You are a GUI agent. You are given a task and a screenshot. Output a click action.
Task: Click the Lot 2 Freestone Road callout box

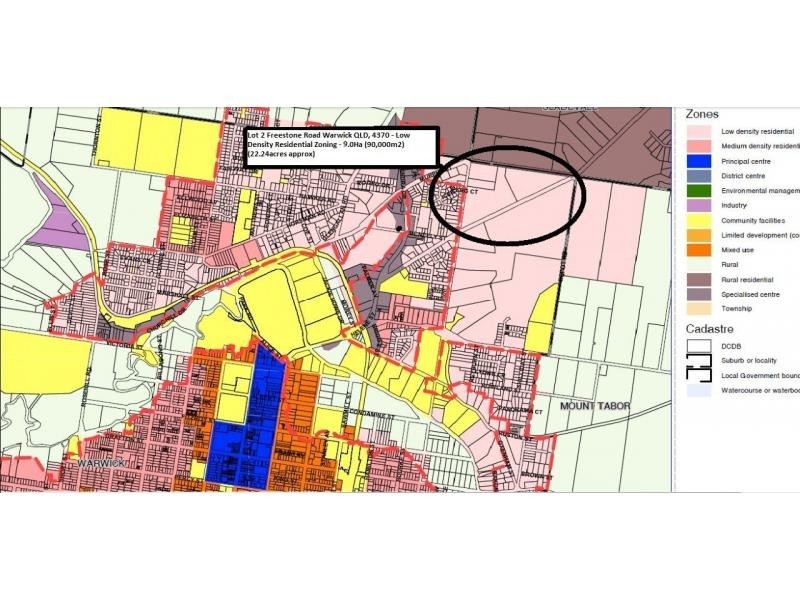pos(340,147)
